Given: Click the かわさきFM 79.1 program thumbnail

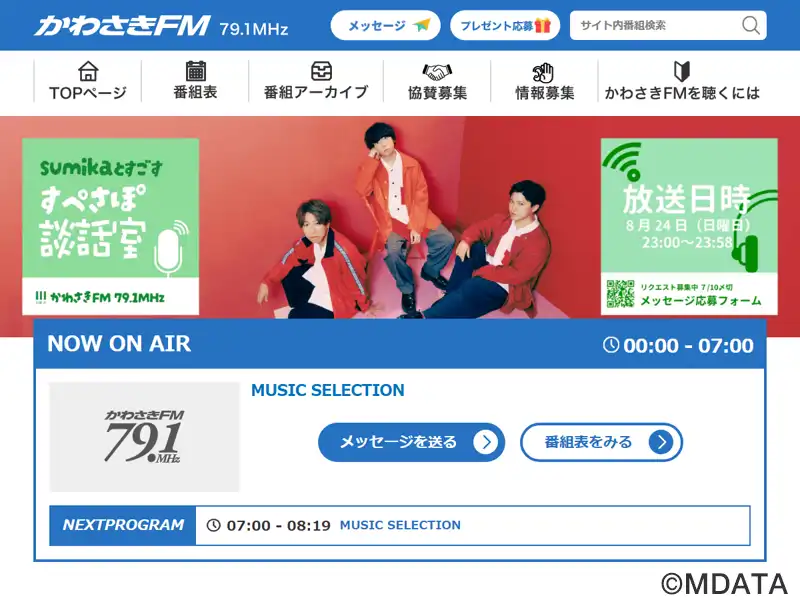Looking at the screenshot, I should [144, 437].
